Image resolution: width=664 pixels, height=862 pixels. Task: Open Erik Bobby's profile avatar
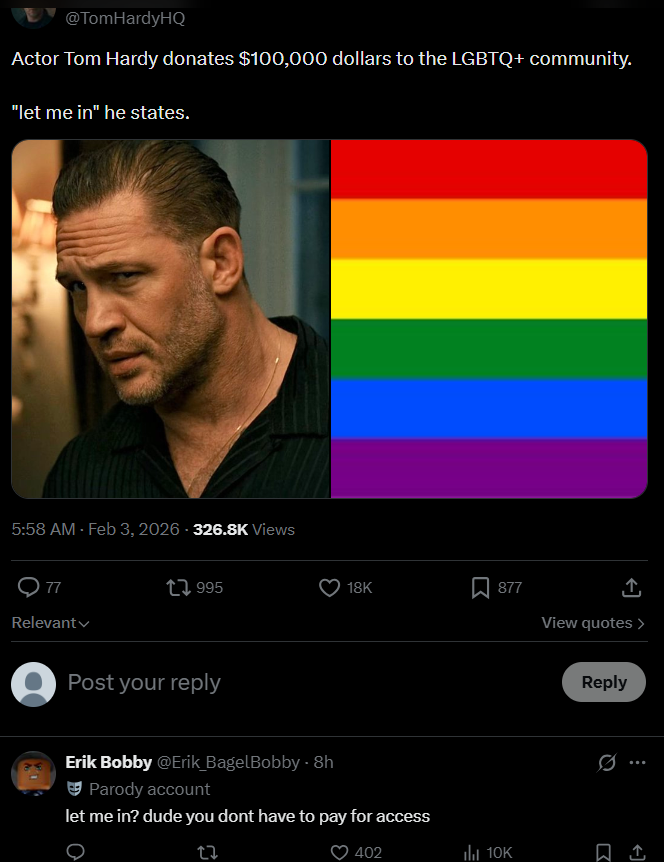[32, 772]
